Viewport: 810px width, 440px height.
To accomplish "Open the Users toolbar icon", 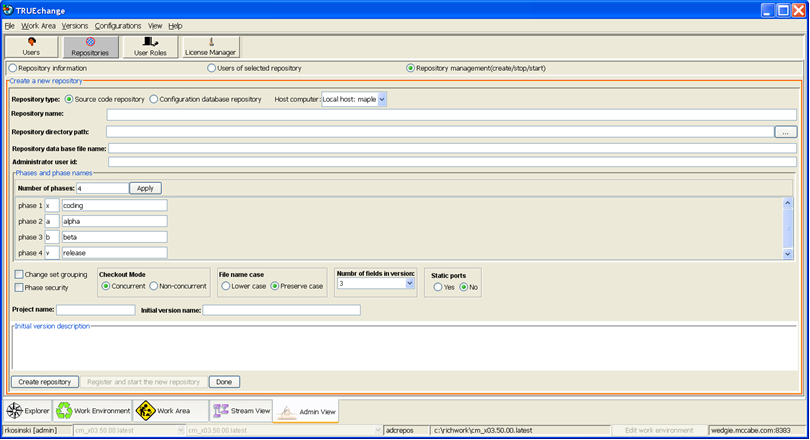I will coord(31,46).
